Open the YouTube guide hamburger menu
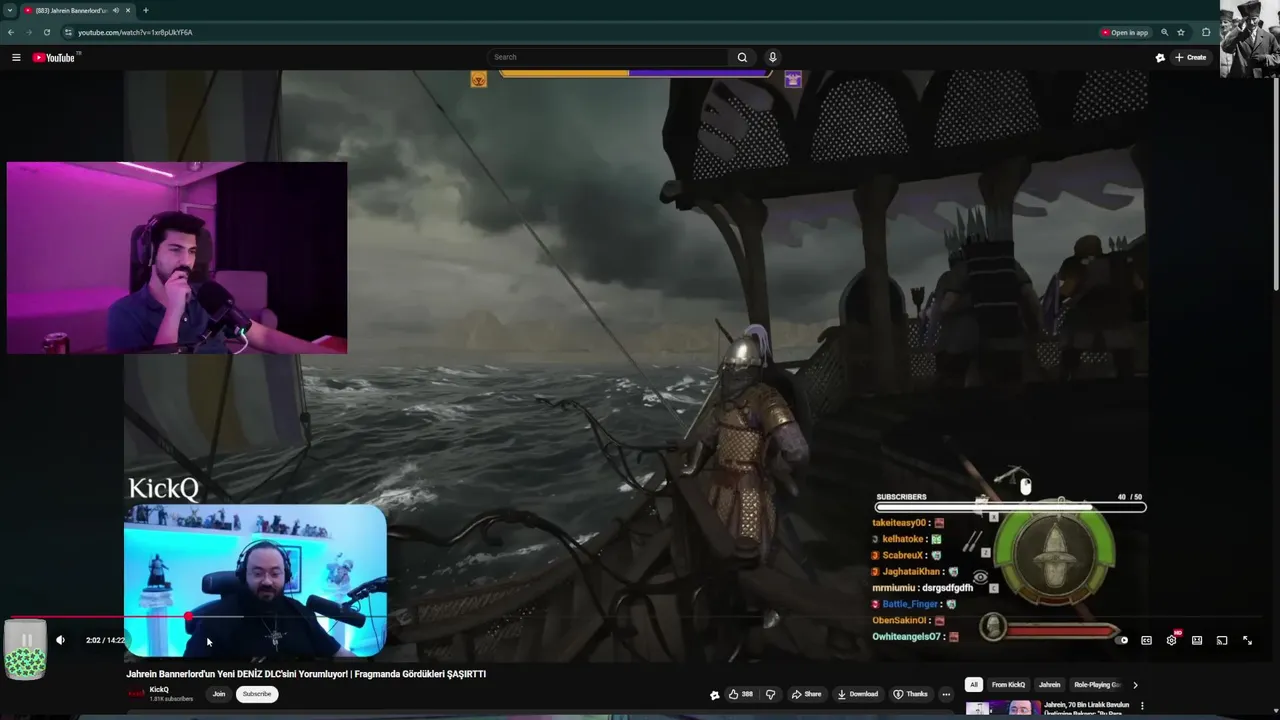The height and width of the screenshot is (720, 1280). tap(16, 57)
